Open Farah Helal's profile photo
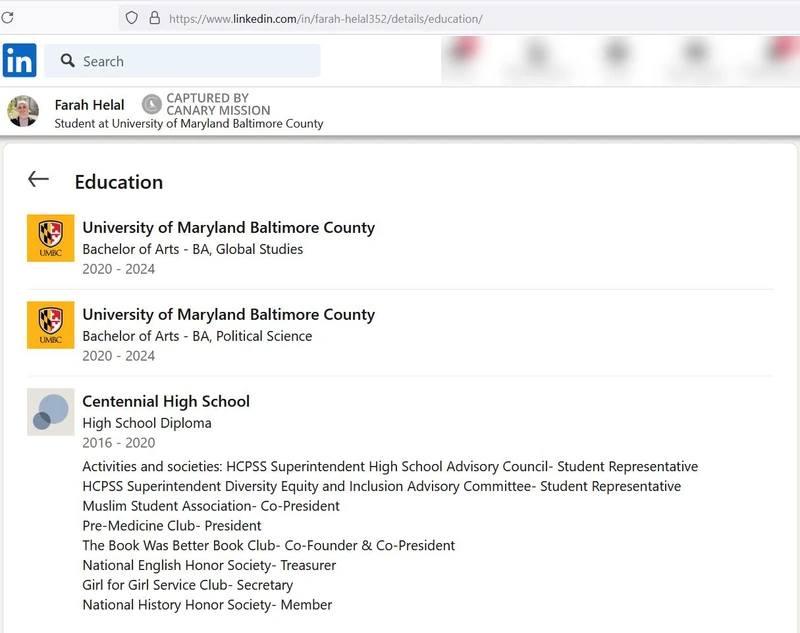Screen dimensions: 800x633 23,111
